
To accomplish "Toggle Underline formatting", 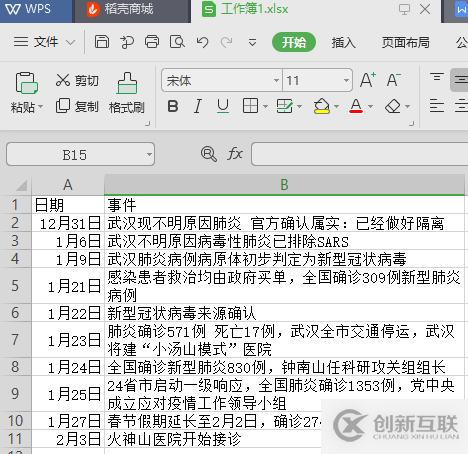I will pos(223,106).
